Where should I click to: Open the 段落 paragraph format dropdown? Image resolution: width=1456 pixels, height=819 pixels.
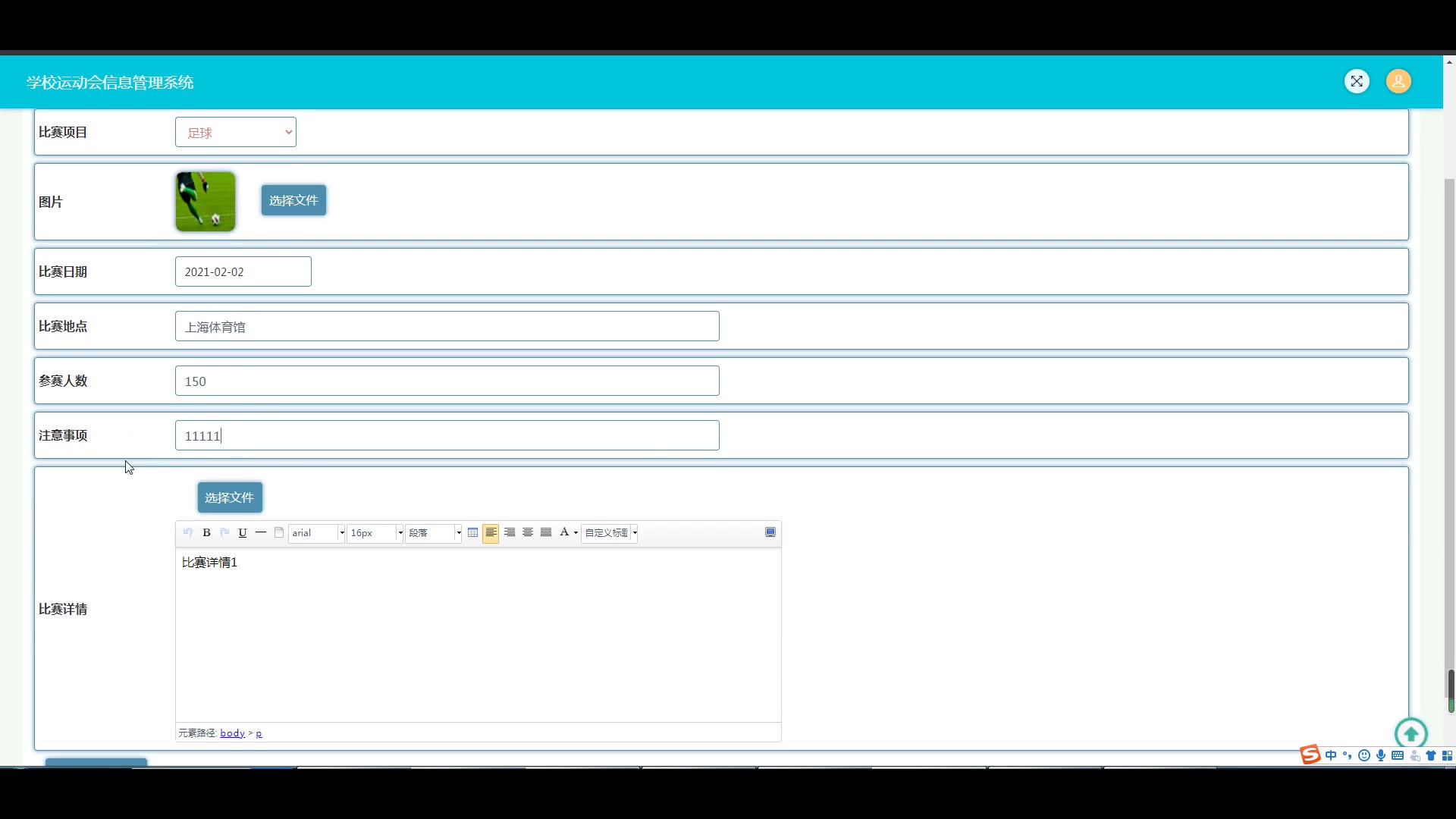click(434, 533)
